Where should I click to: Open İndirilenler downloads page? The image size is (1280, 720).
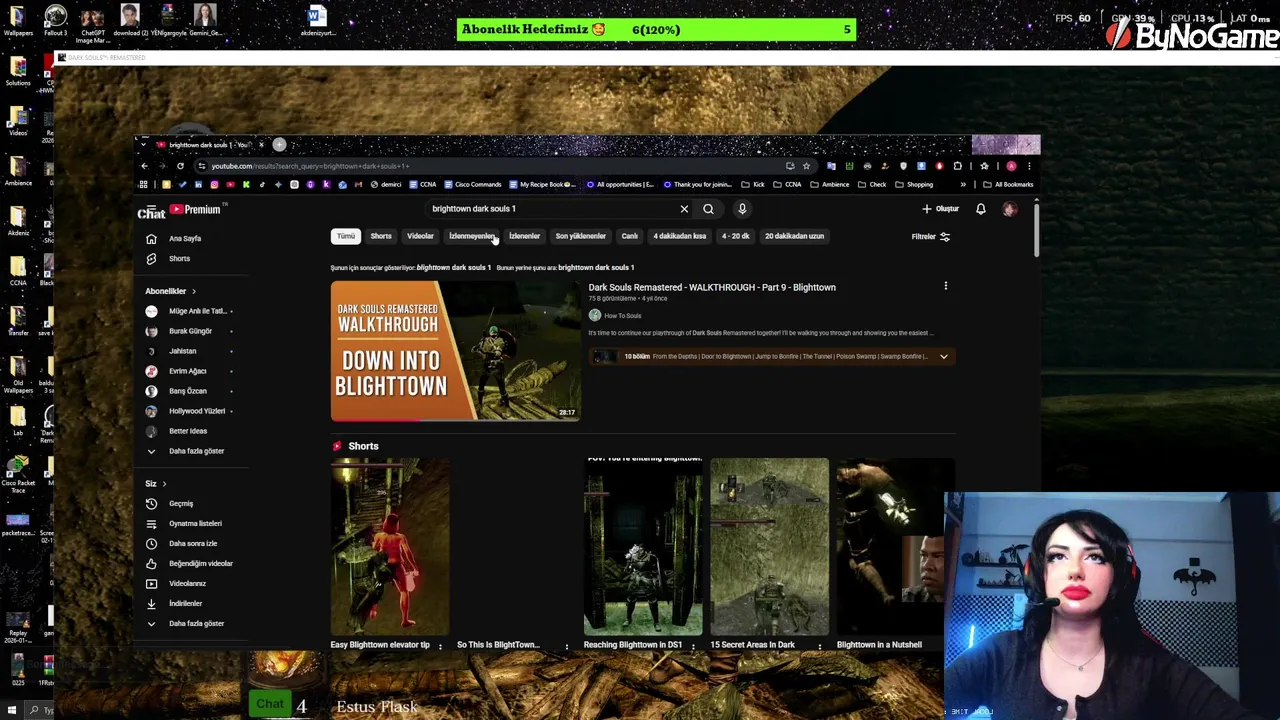[185, 604]
